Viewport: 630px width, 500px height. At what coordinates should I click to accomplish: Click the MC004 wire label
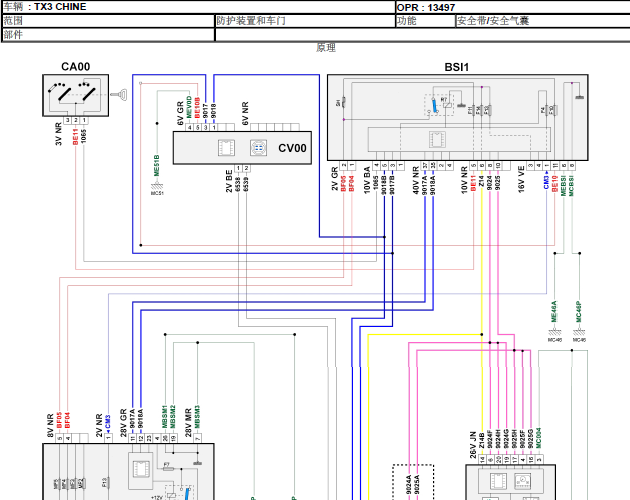(x=538, y=438)
